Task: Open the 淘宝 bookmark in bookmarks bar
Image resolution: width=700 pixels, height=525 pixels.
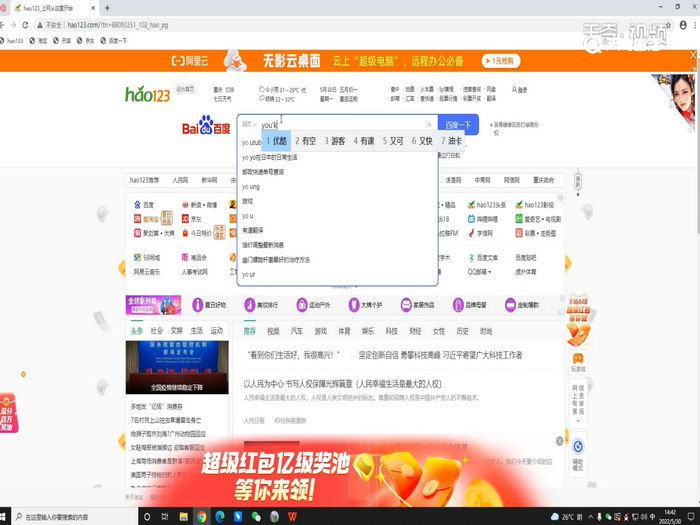Action: 38,41
